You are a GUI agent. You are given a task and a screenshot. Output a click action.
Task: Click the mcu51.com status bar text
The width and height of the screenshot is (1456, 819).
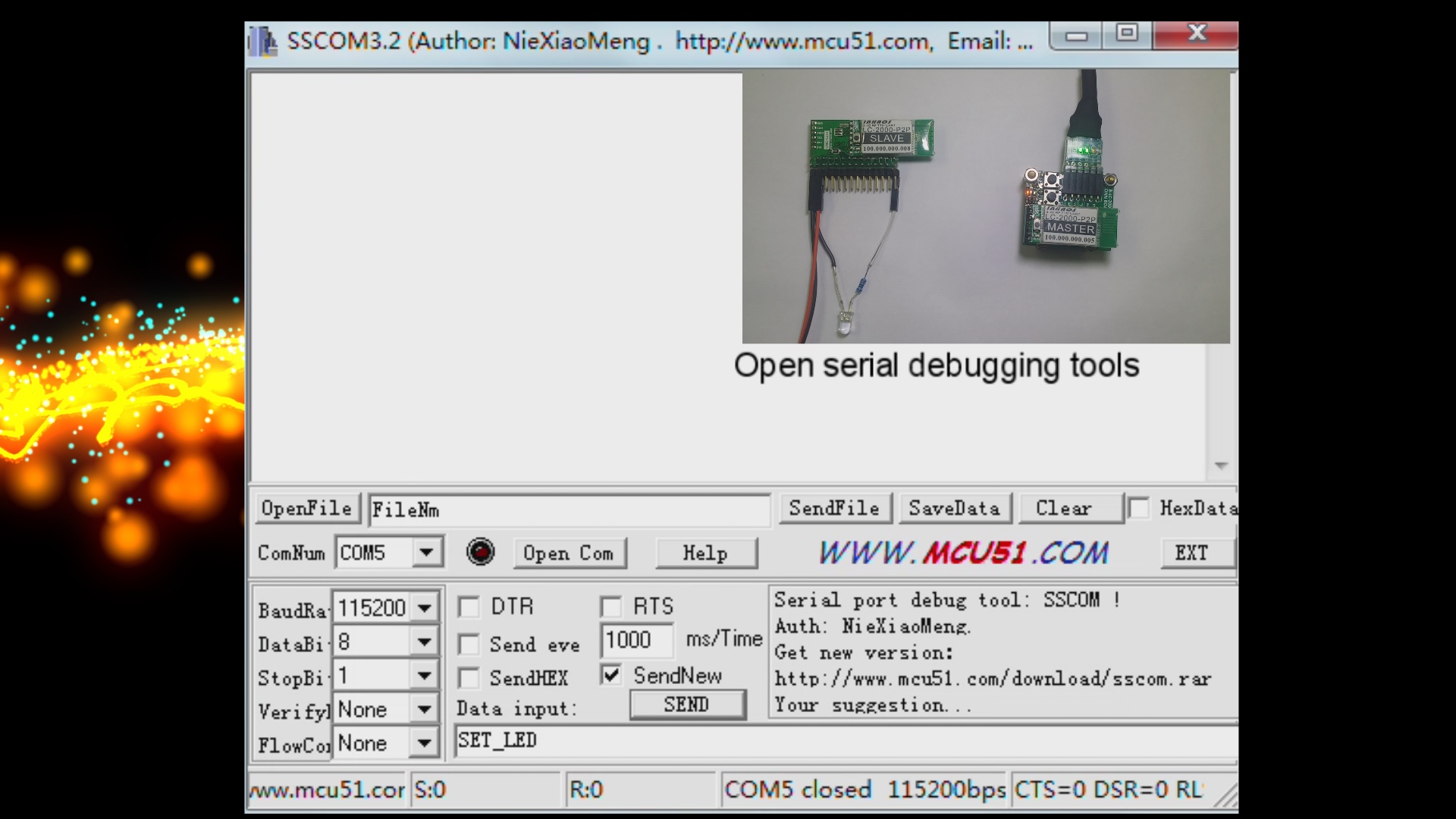tap(327, 789)
